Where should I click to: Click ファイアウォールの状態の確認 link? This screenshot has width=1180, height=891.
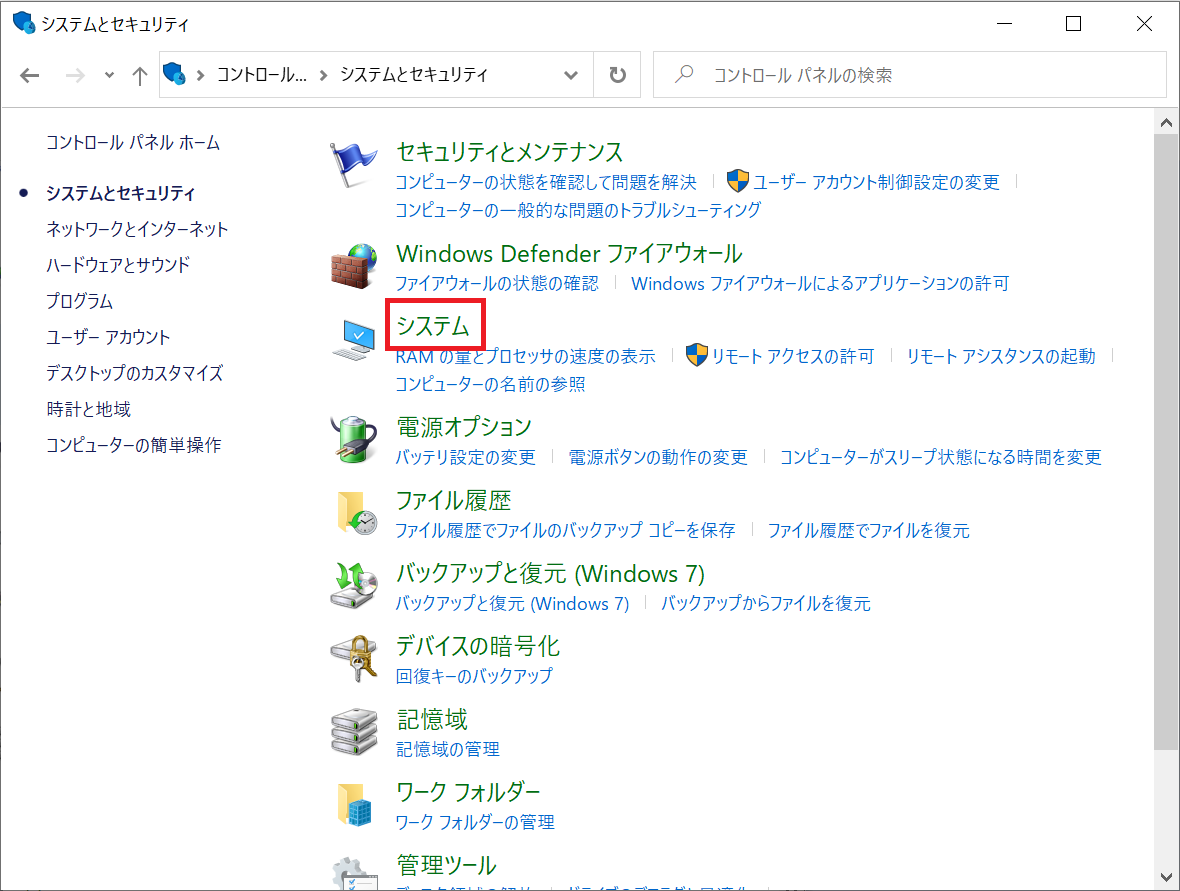click(x=497, y=284)
